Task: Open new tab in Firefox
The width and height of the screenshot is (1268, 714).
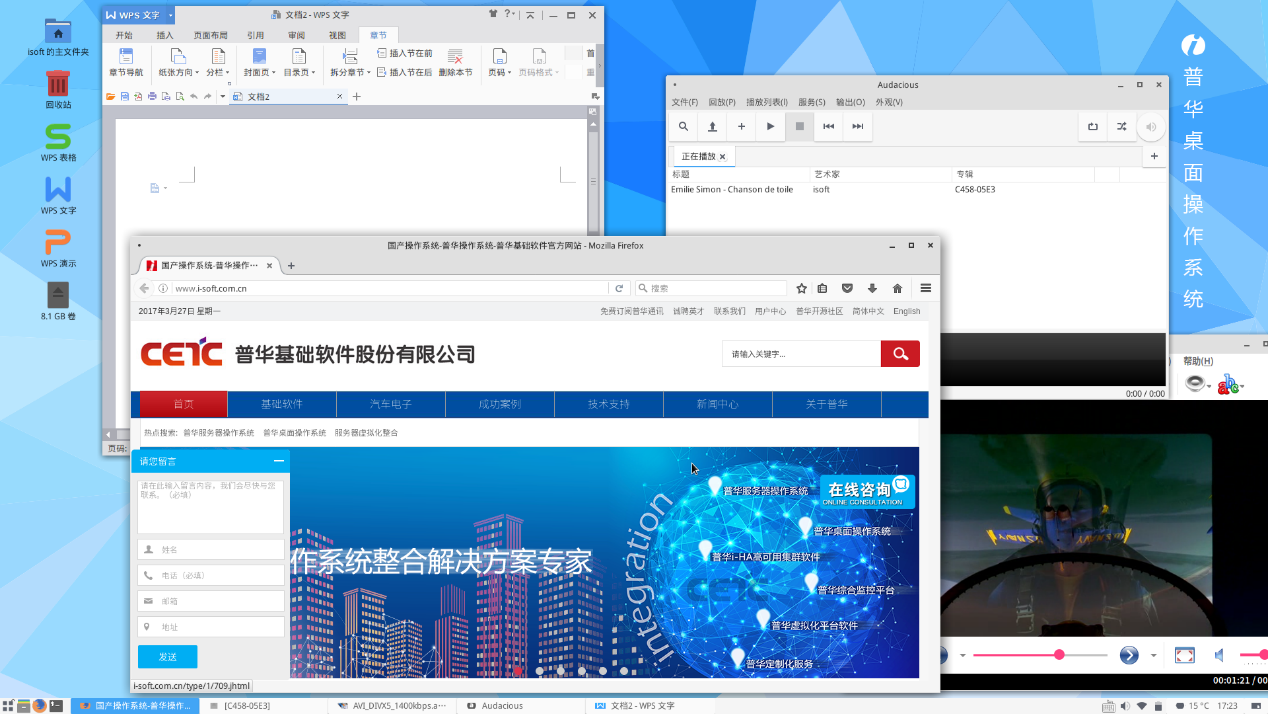Action: click(291, 266)
